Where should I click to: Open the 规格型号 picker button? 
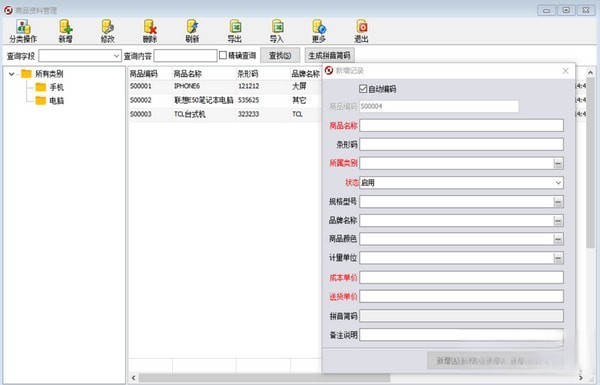point(558,202)
